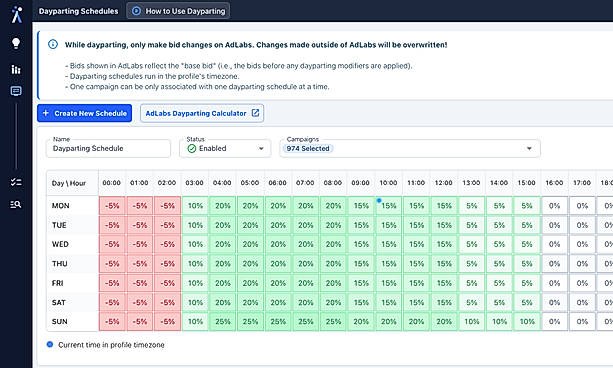Viewport: 613px width, 368px height.
Task: Select the message panel icon in sidebar
Action: point(16,91)
